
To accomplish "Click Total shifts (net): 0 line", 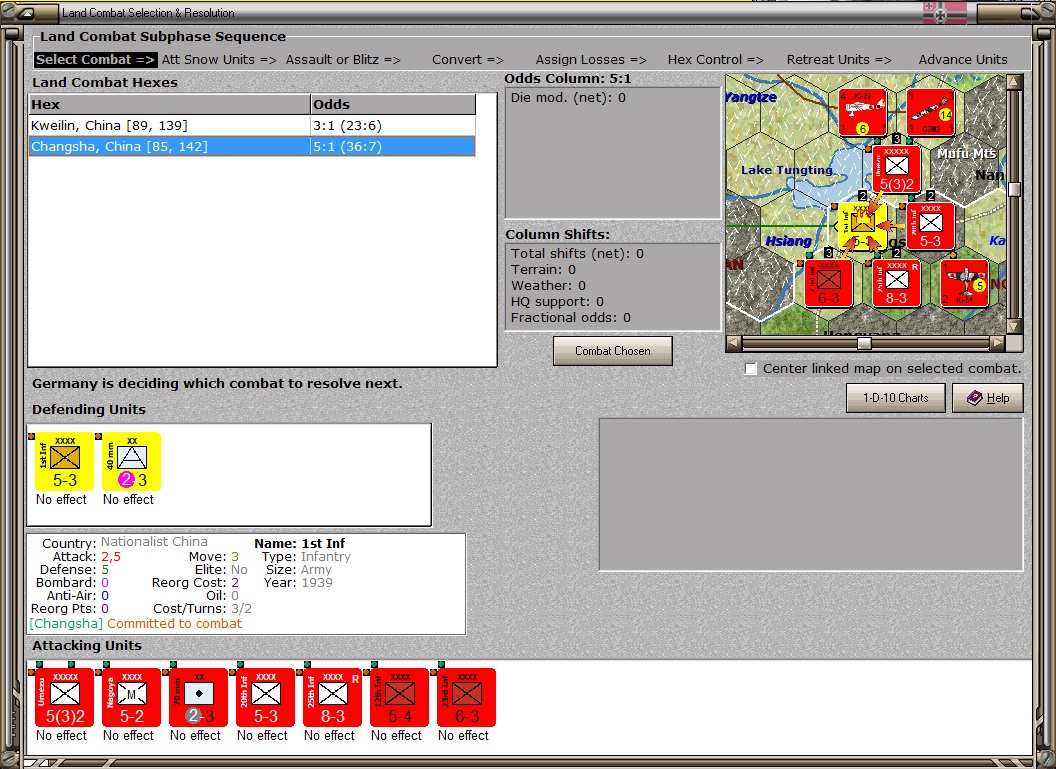I will click(577, 254).
